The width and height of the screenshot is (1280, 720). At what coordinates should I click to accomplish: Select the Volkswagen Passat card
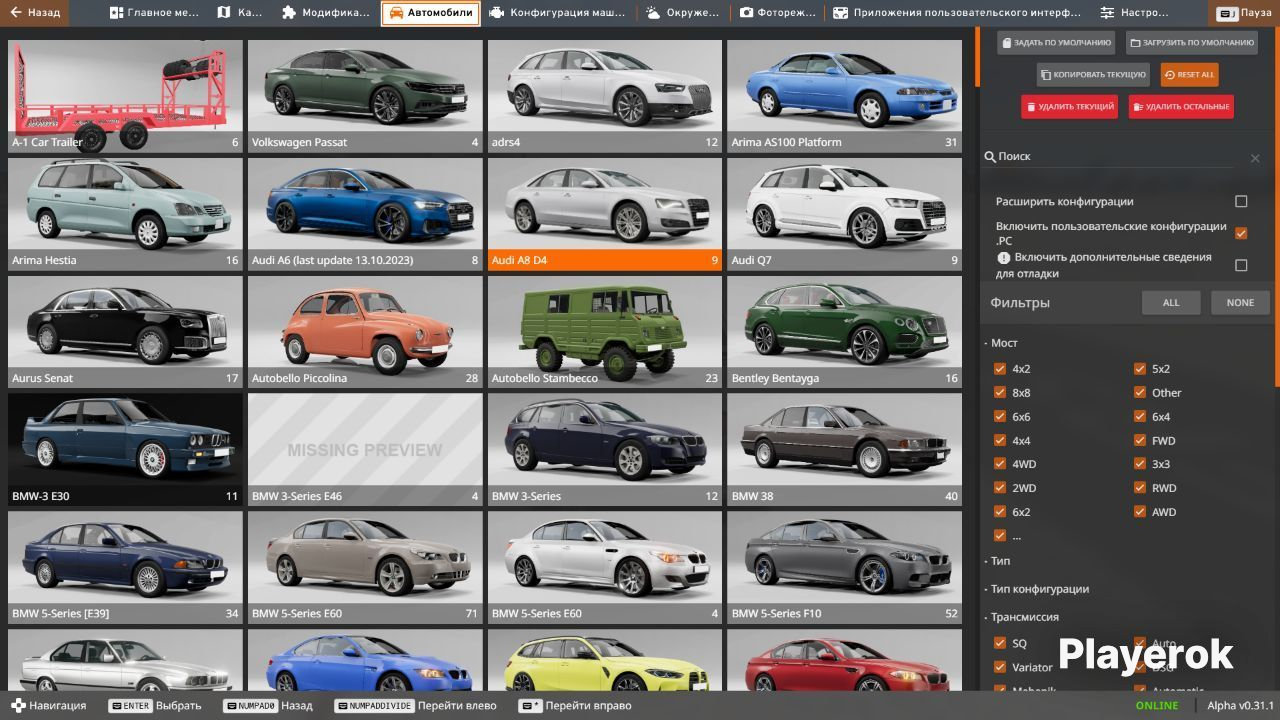pyautogui.click(x=365, y=96)
